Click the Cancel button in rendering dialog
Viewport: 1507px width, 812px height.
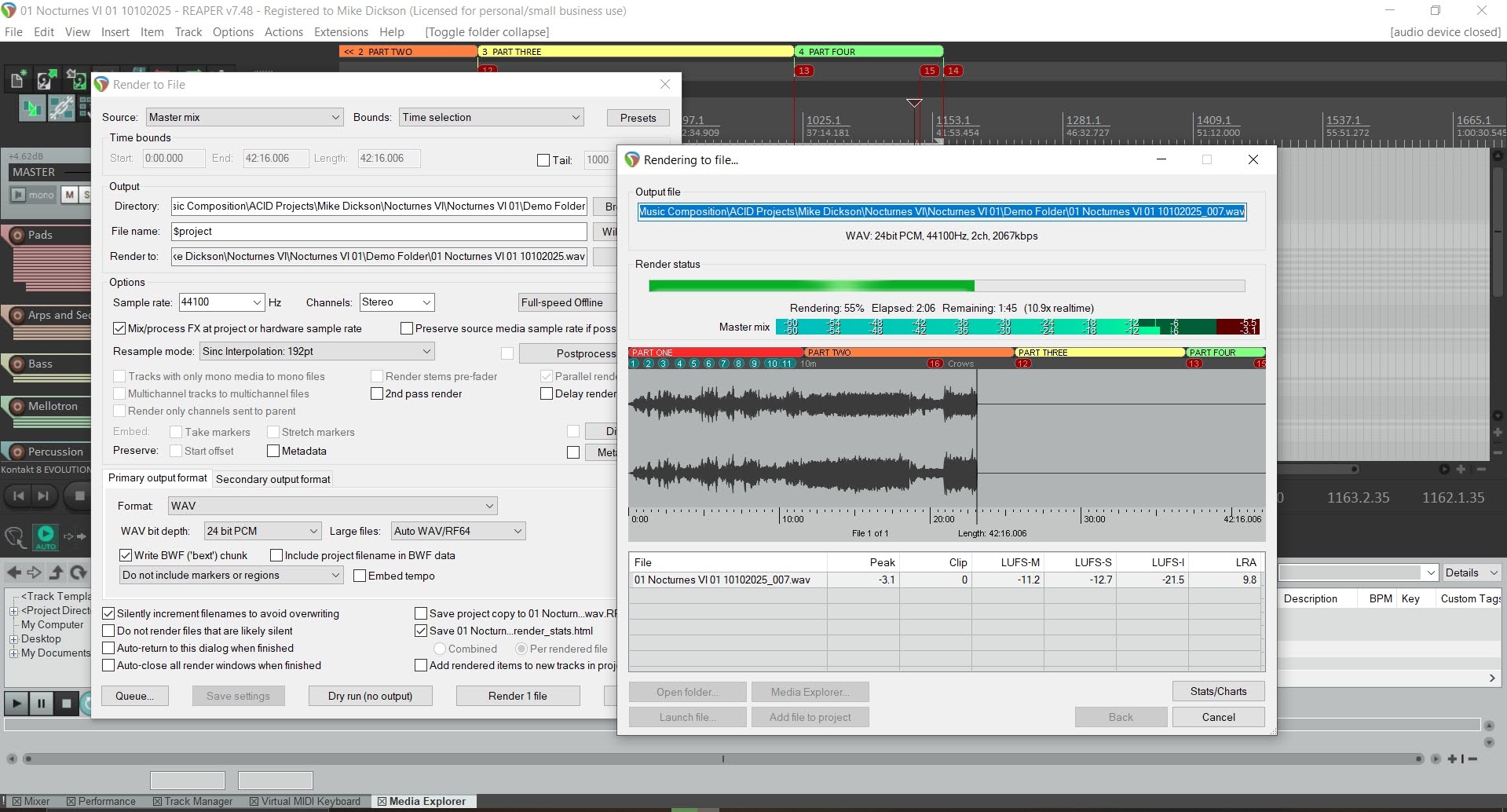(x=1217, y=717)
